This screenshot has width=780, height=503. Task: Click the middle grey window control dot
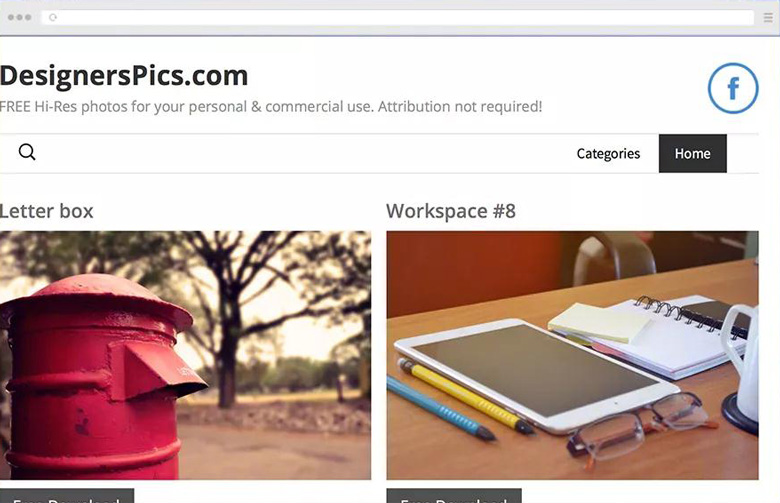click(x=19, y=17)
